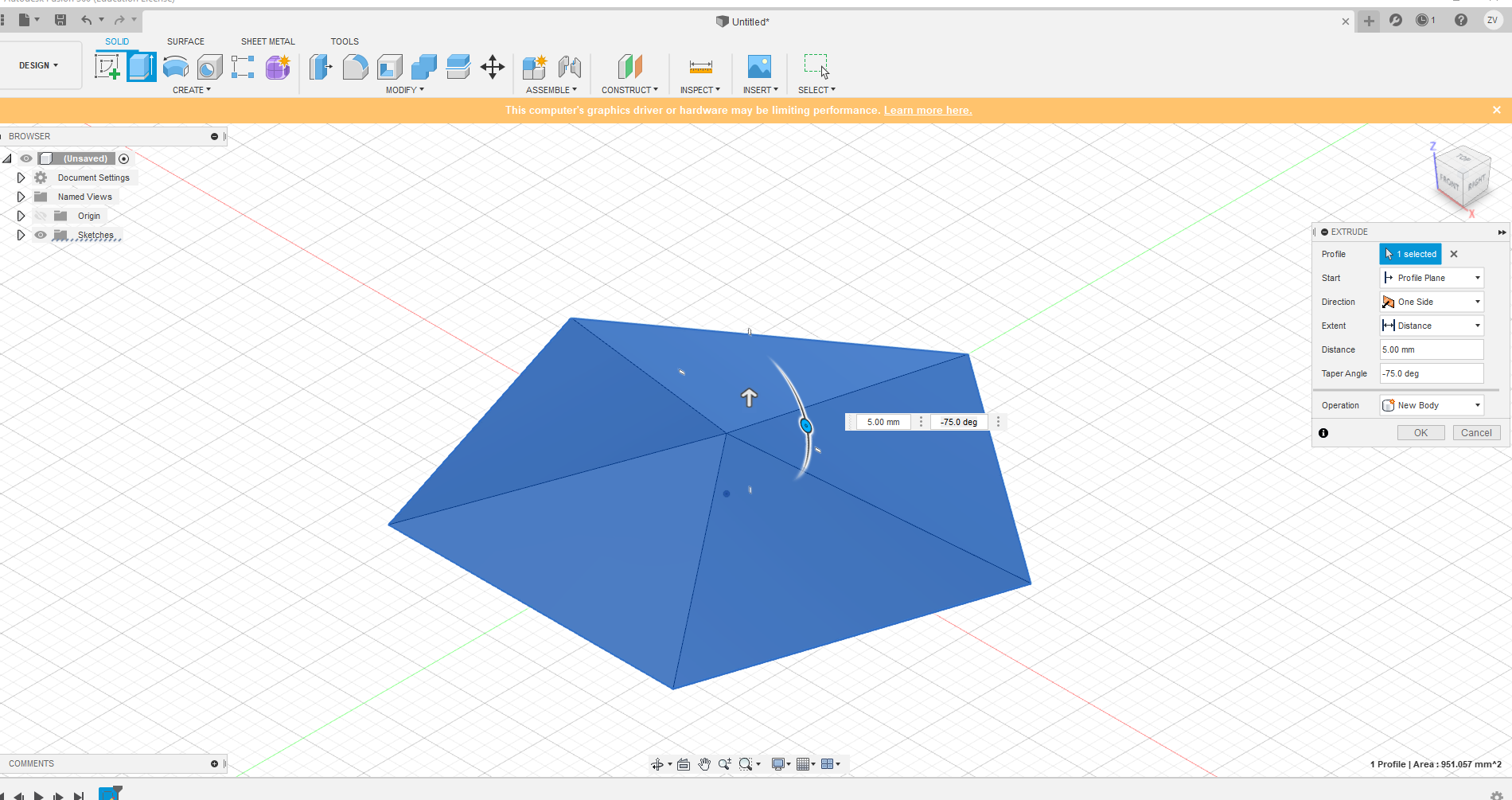Click the taper angle manipulator handle
The image size is (1512, 800).
(806, 426)
